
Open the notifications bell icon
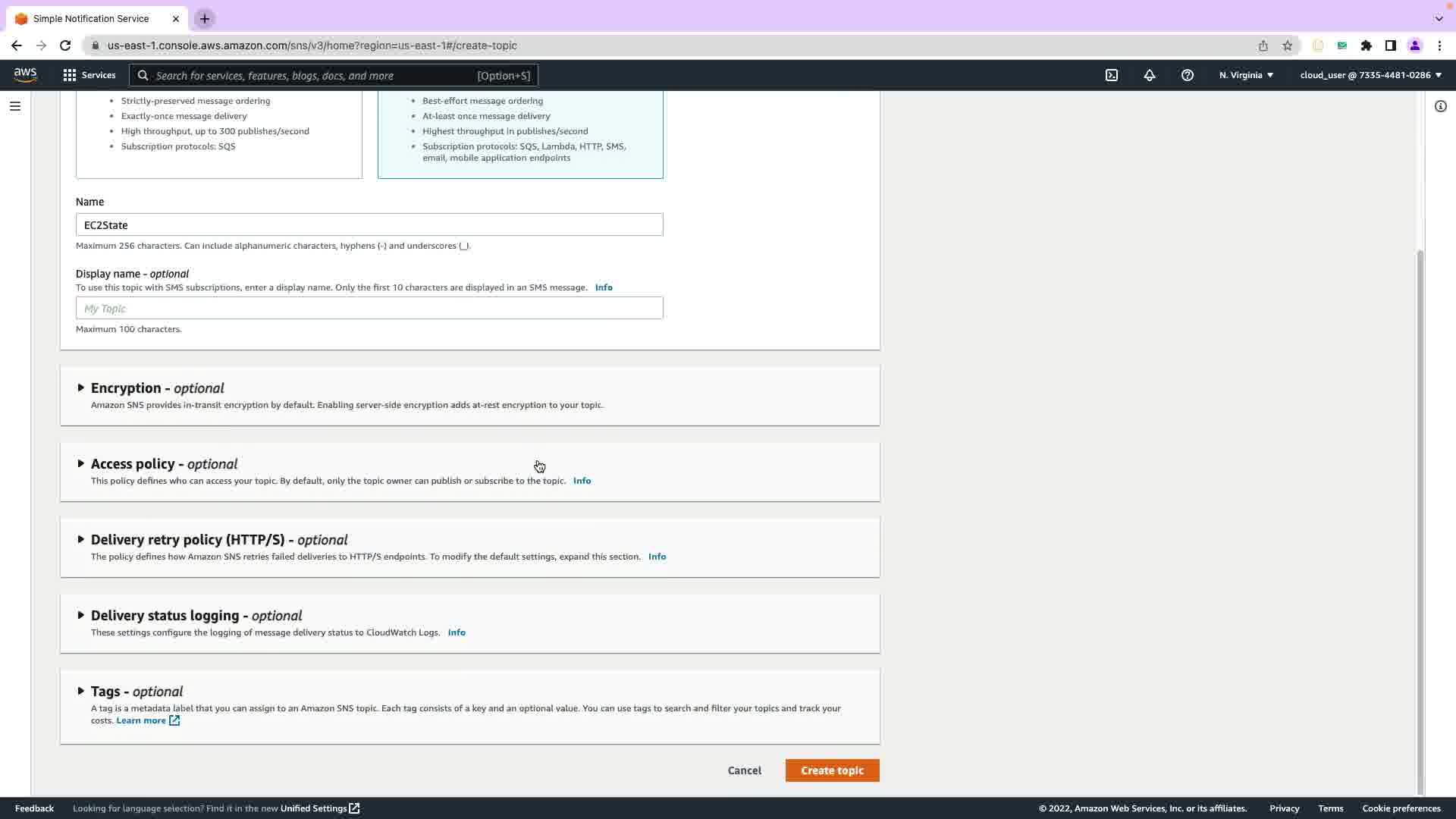[x=1150, y=75]
